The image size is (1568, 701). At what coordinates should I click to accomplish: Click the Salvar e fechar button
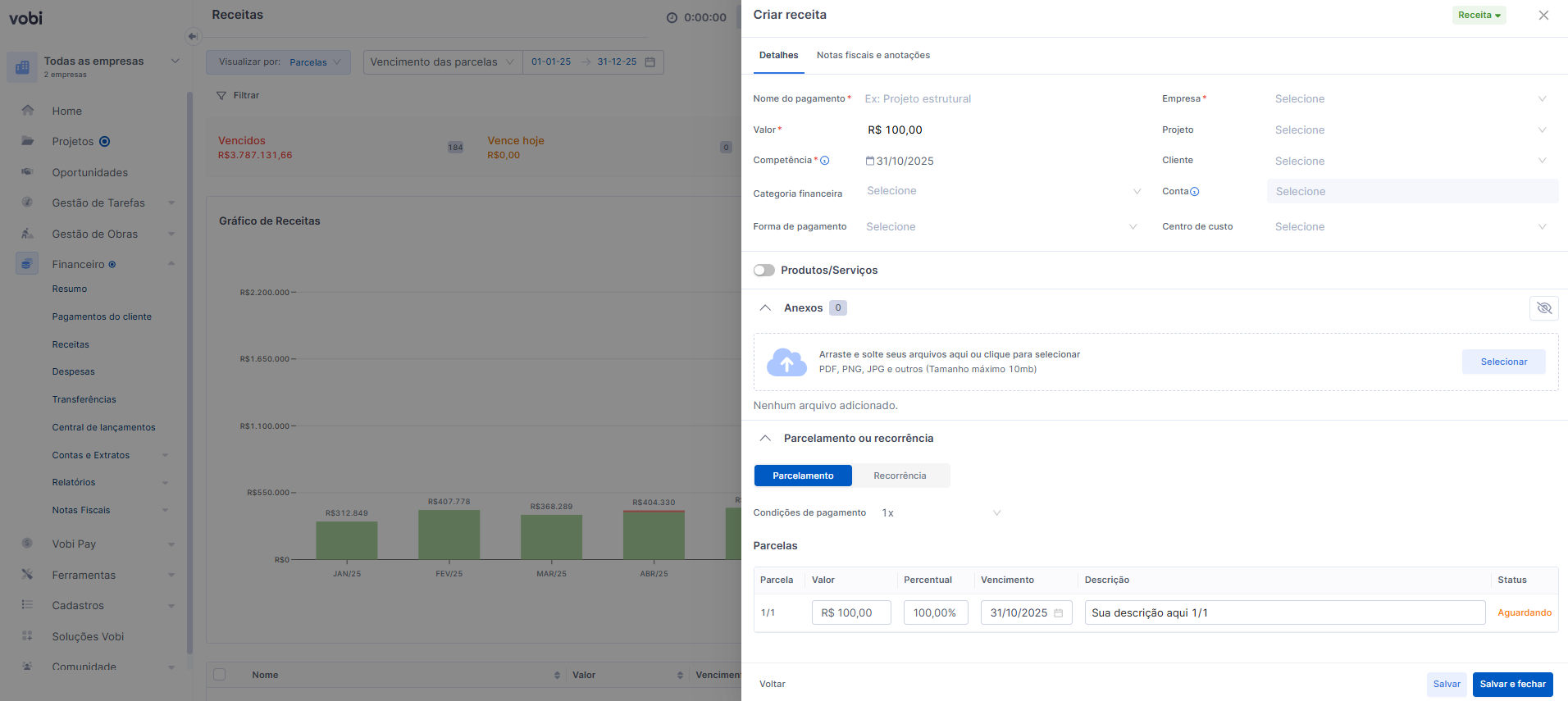tap(1512, 685)
